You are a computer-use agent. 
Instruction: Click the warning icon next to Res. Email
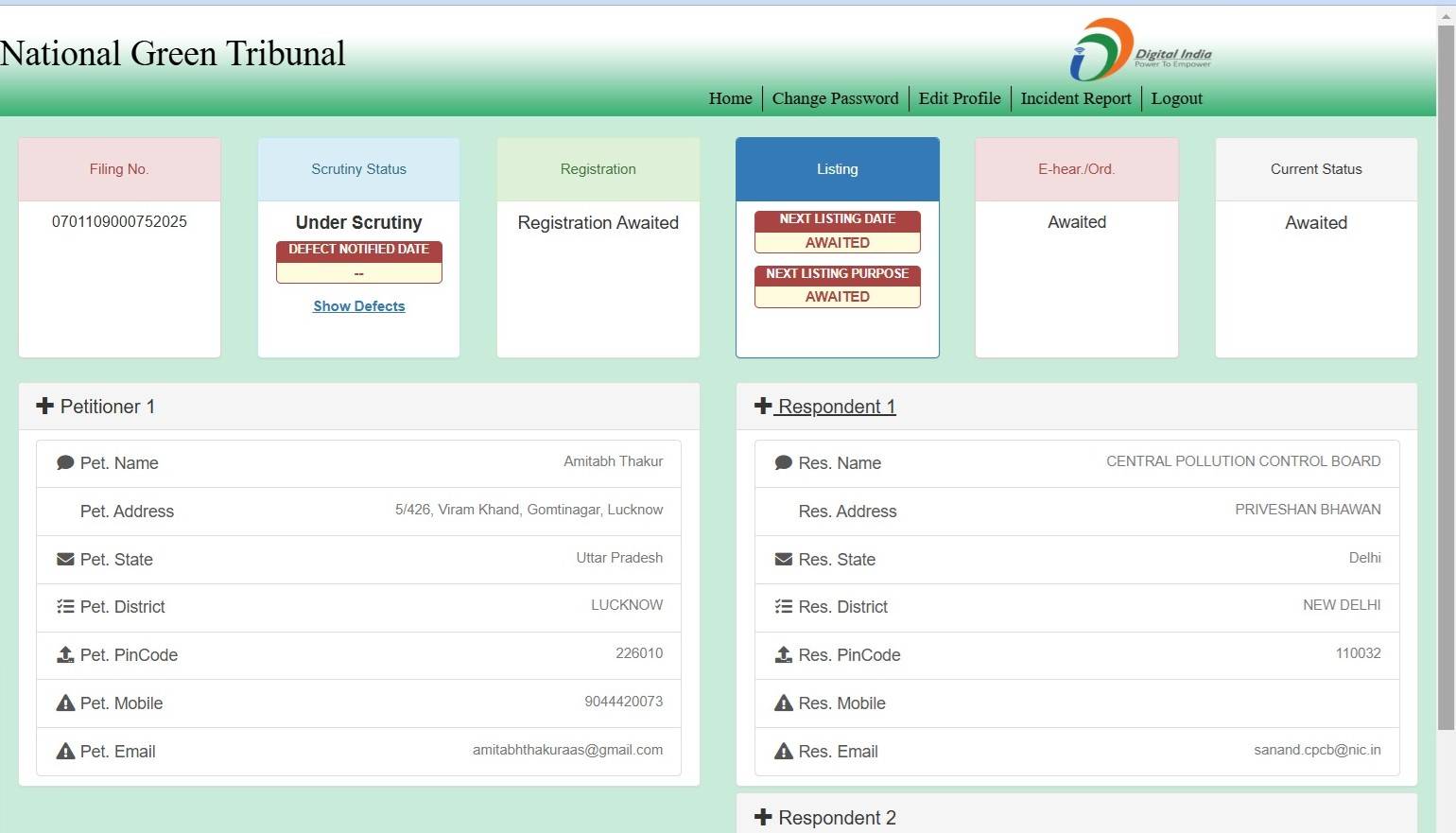tap(784, 751)
